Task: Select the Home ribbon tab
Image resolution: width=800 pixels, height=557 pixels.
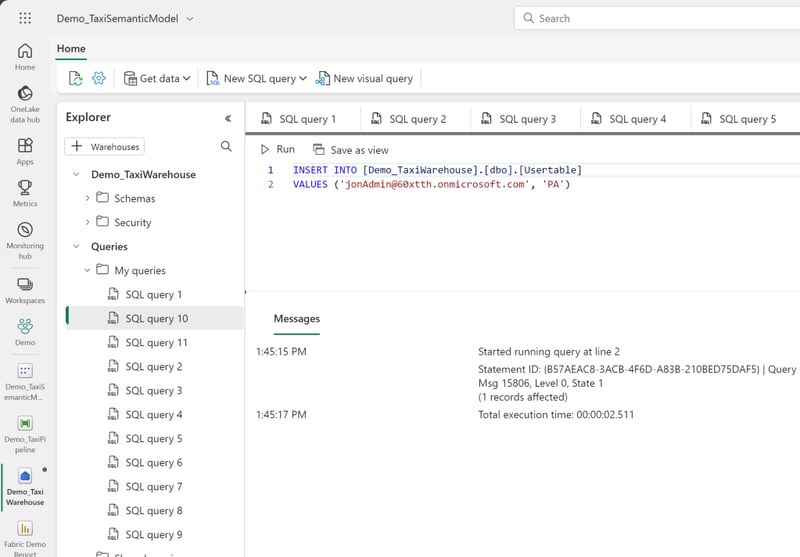Action: [71, 49]
